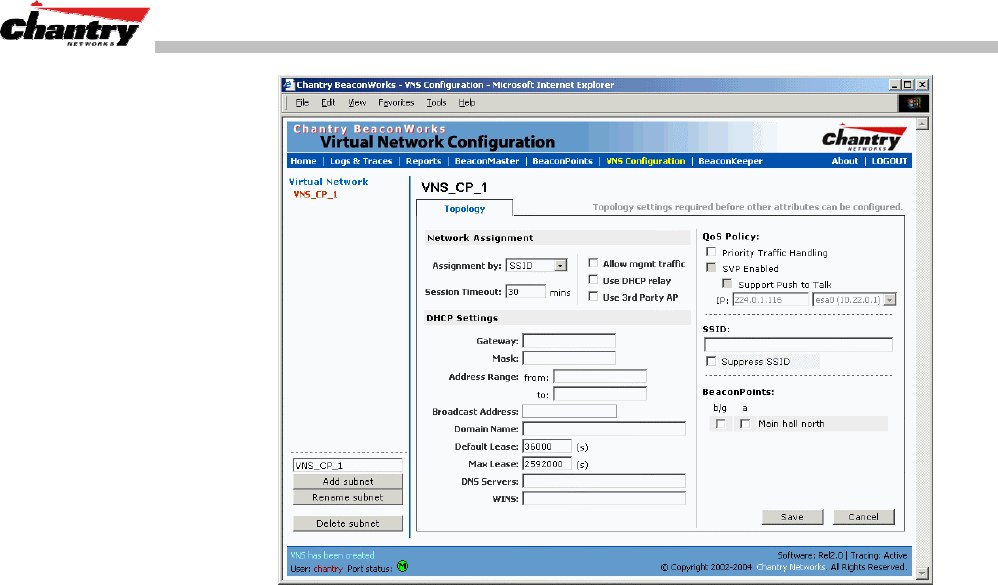998x585 pixels.
Task: Tick a radio checkbox for Main hall north
Action: tap(745, 424)
